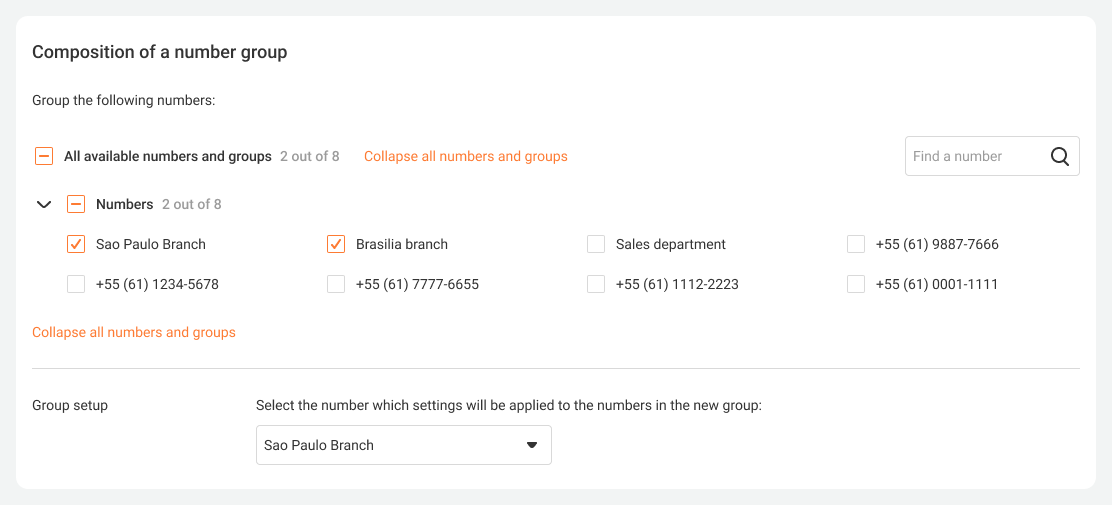This screenshot has height=505, width=1112.
Task: Click the Brasilia branch label
Action: click(402, 244)
